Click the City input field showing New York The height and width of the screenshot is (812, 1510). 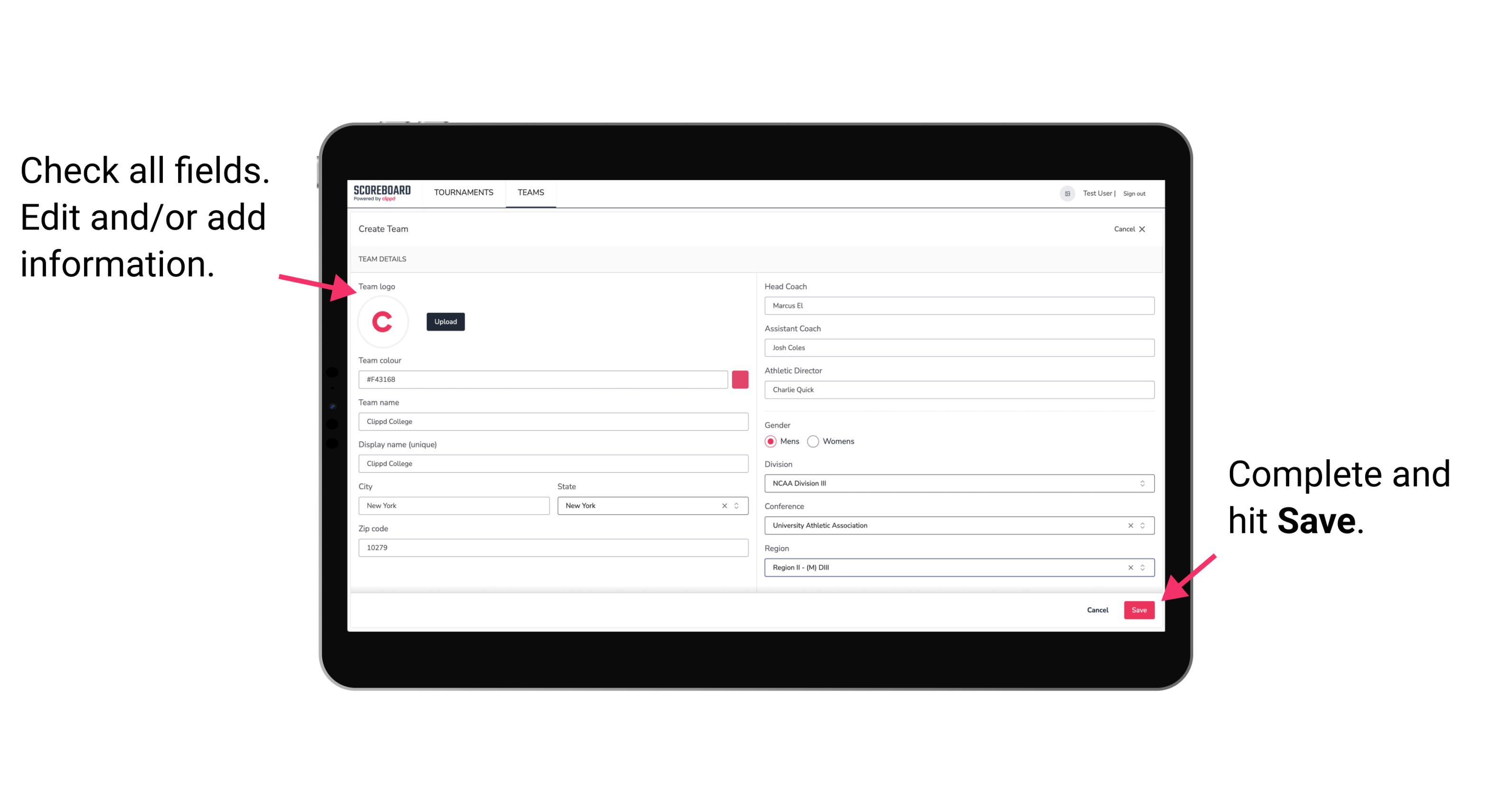[x=453, y=505]
